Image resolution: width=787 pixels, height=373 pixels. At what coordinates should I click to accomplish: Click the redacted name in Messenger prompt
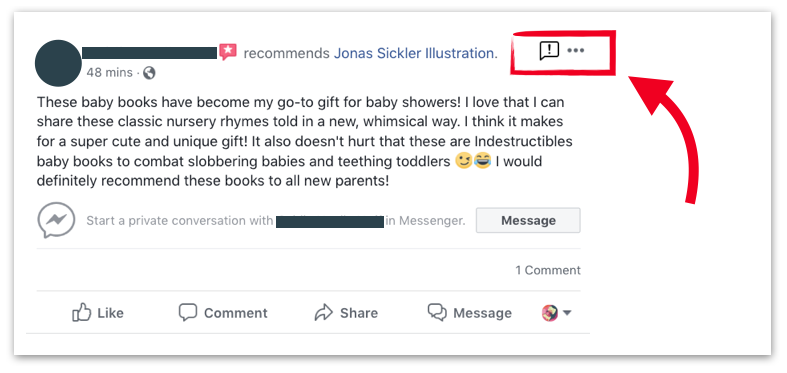330,221
